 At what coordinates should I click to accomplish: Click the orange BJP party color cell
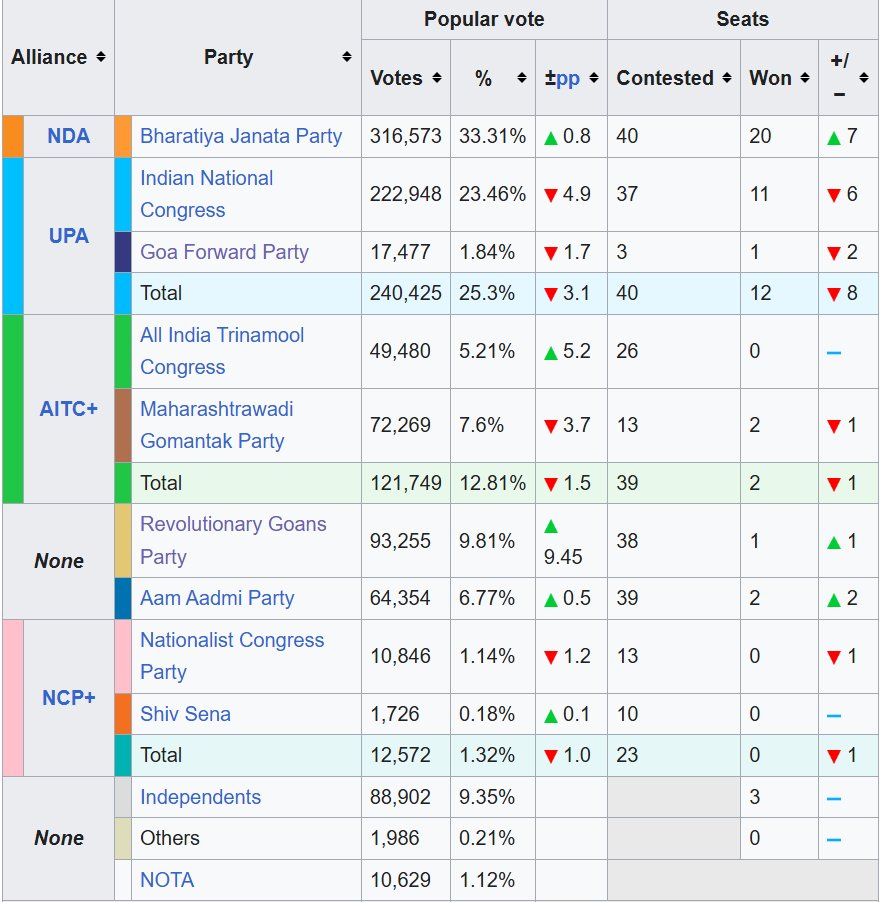pos(123,136)
